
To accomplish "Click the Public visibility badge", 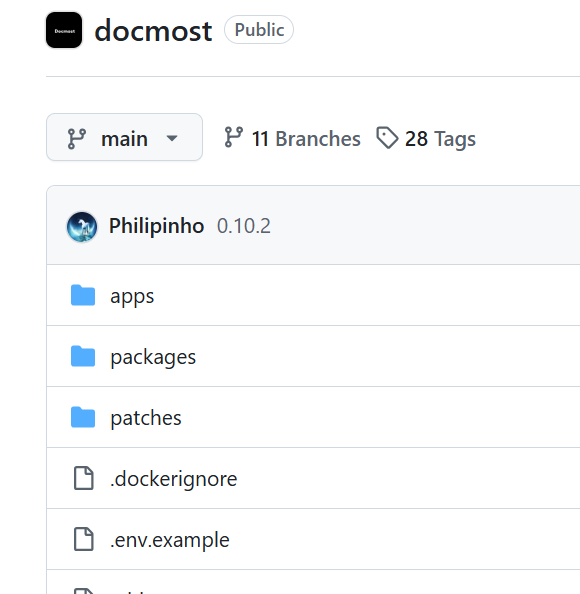I will (x=259, y=30).
